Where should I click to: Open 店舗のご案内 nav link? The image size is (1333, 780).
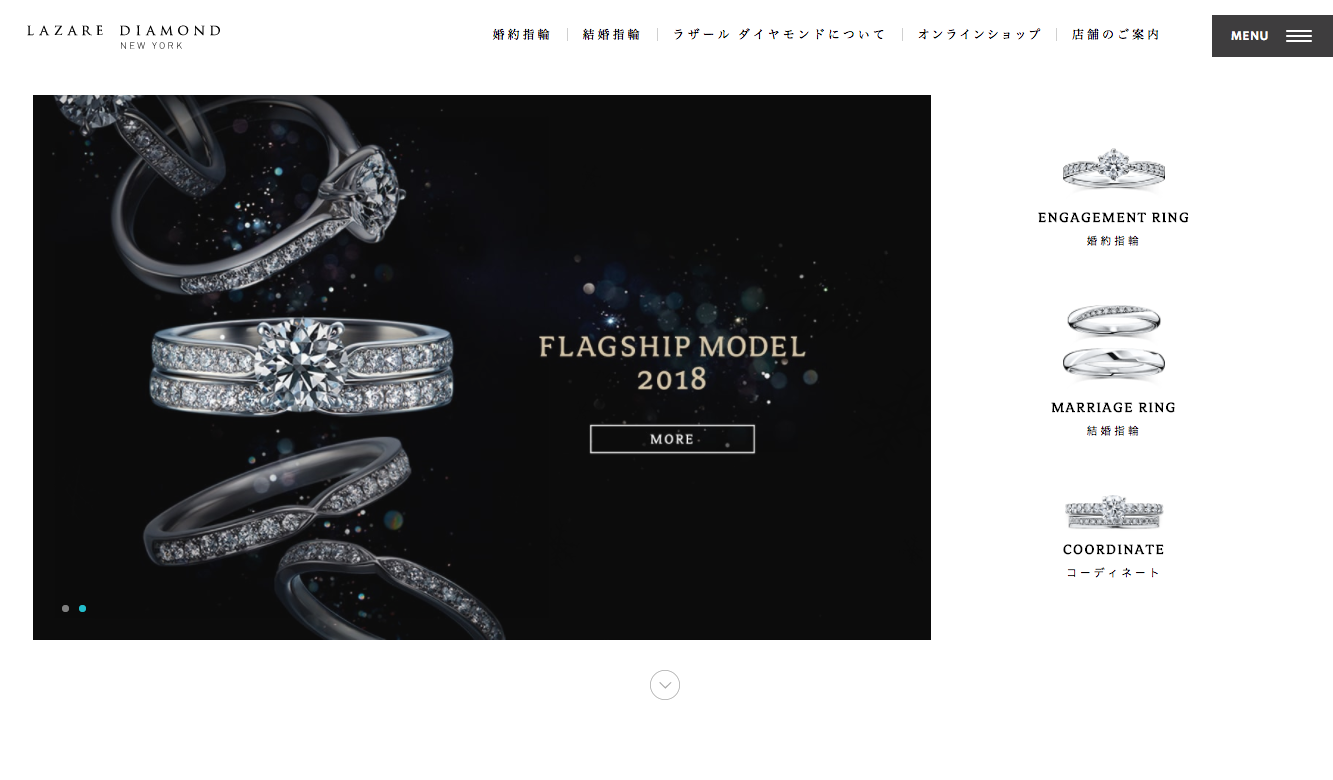pos(1116,34)
